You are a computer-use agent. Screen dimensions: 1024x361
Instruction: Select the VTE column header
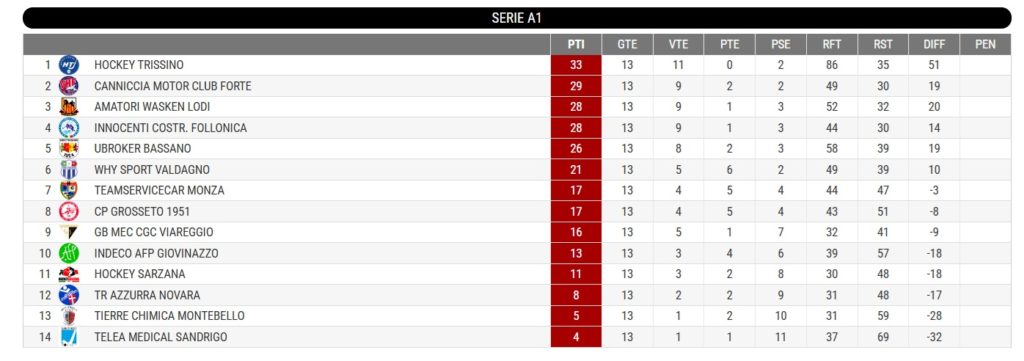tap(679, 44)
